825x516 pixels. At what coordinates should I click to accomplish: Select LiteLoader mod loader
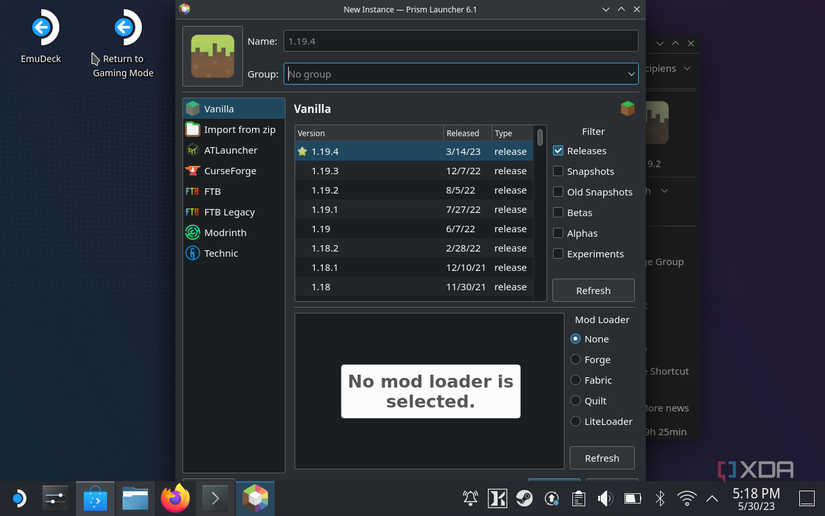576,421
